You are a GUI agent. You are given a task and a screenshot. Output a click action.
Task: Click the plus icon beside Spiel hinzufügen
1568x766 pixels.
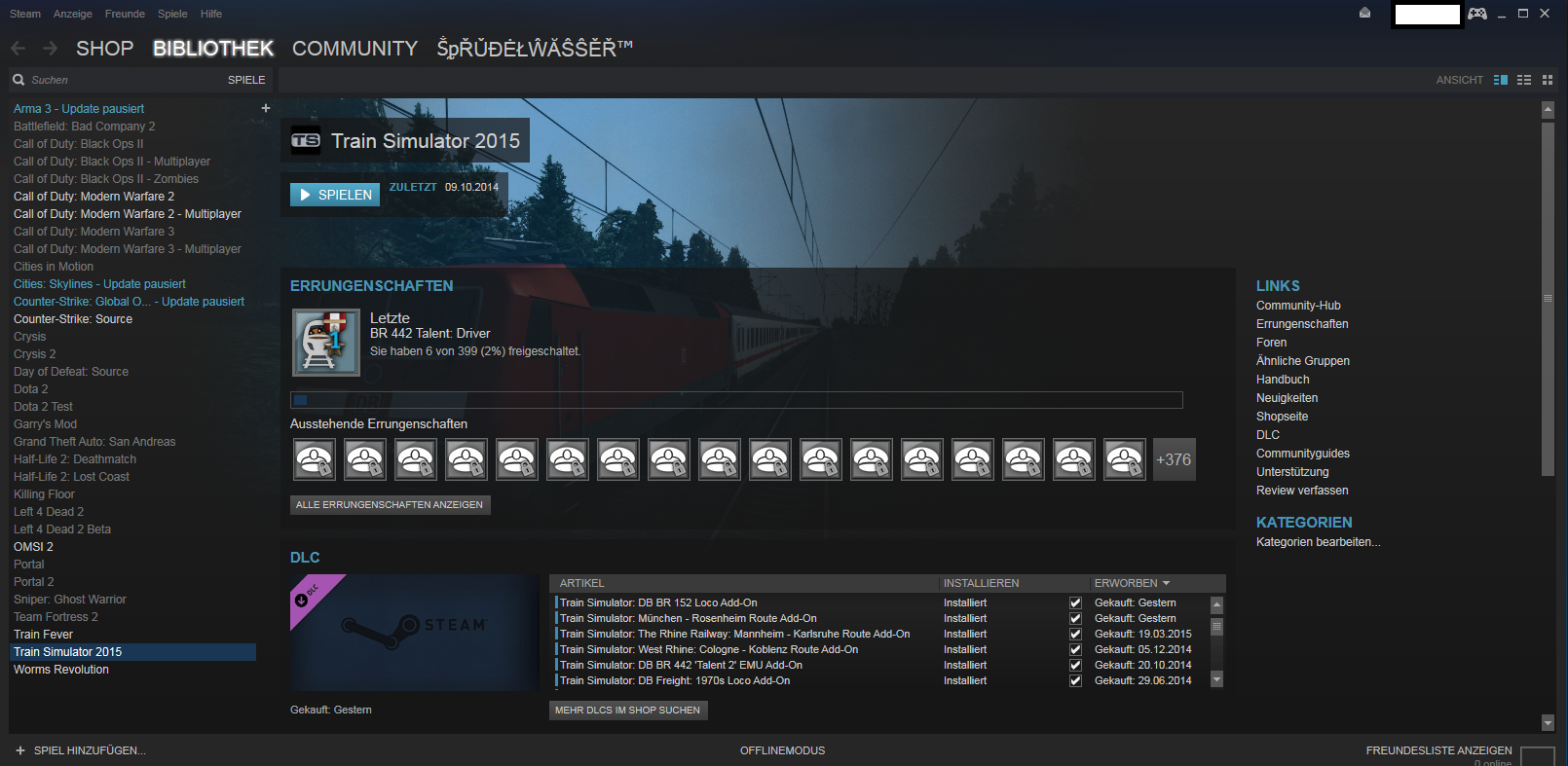(20, 750)
